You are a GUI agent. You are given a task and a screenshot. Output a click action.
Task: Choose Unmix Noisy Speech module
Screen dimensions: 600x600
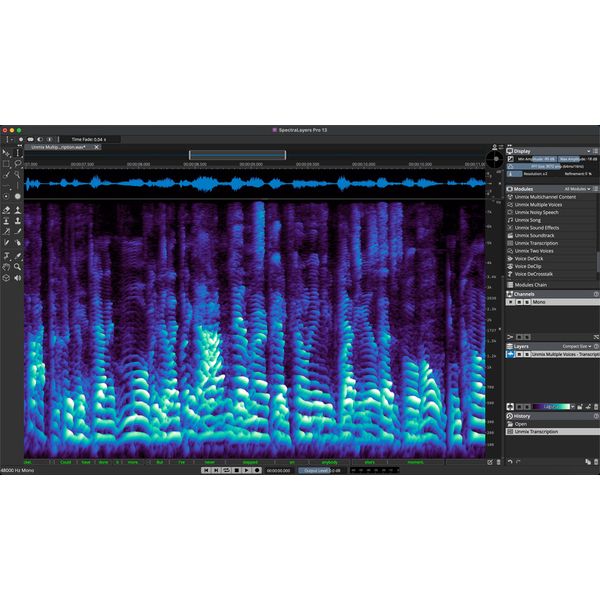536,212
